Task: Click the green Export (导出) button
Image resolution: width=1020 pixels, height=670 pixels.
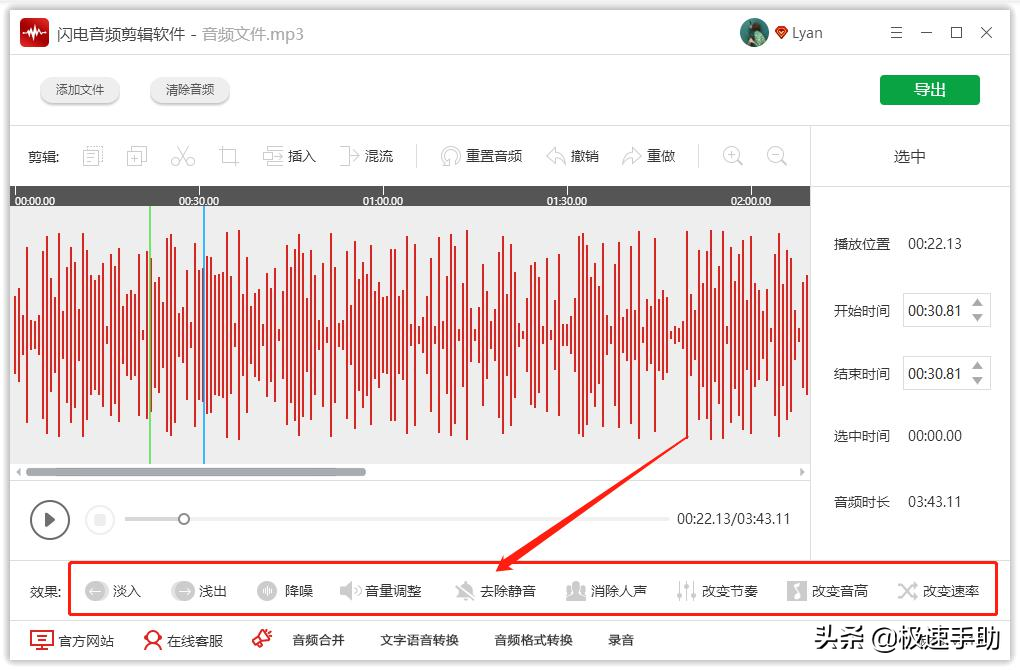Action: point(929,89)
